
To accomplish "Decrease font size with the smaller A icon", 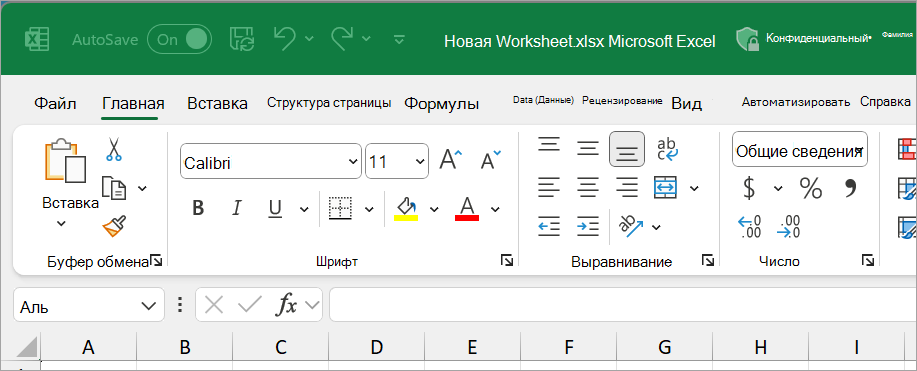I will (x=491, y=159).
